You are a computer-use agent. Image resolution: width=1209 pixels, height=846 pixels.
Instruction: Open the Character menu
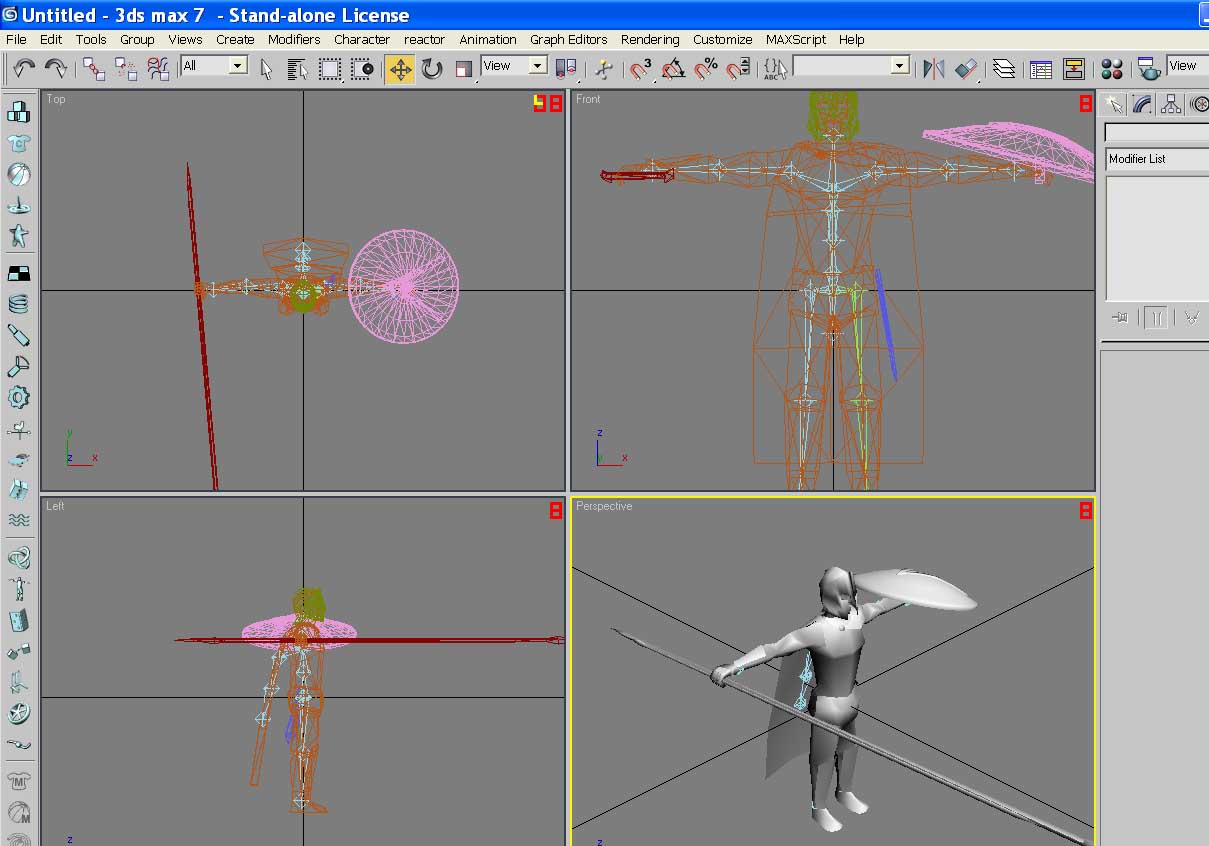[x=362, y=40]
